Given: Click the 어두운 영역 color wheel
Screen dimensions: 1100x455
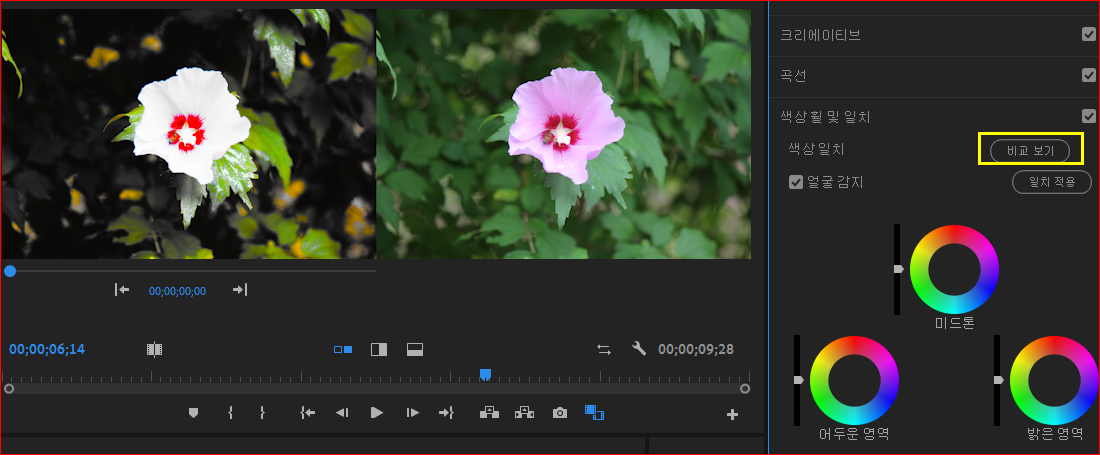Looking at the screenshot, I should click(854, 380).
